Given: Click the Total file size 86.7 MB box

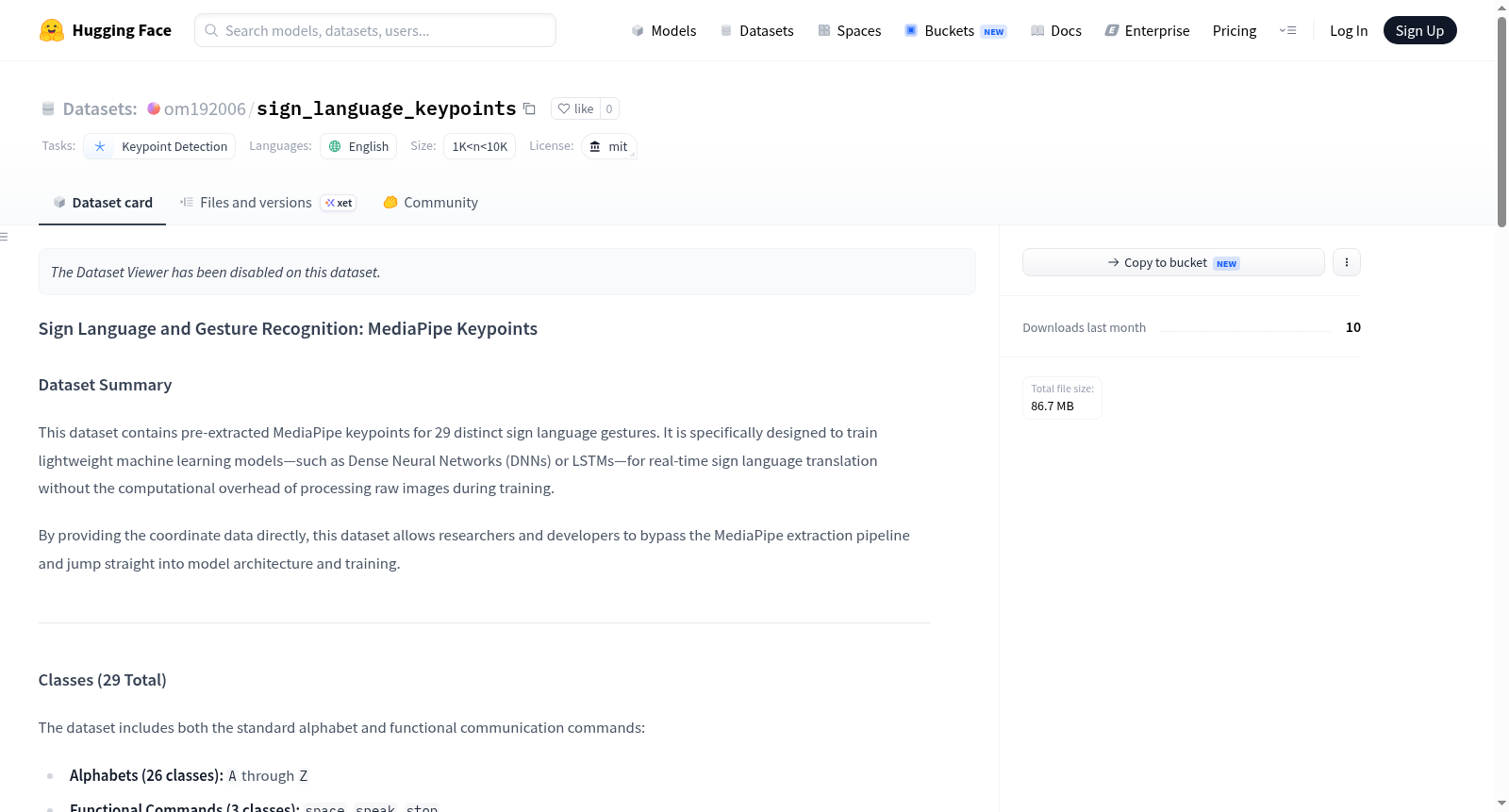Looking at the screenshot, I should (1062, 397).
